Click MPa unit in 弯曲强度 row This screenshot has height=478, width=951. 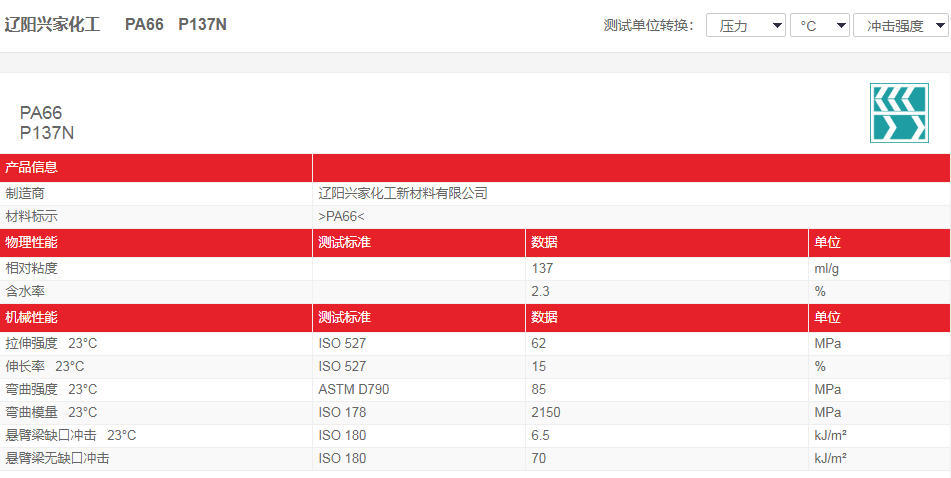(828, 389)
